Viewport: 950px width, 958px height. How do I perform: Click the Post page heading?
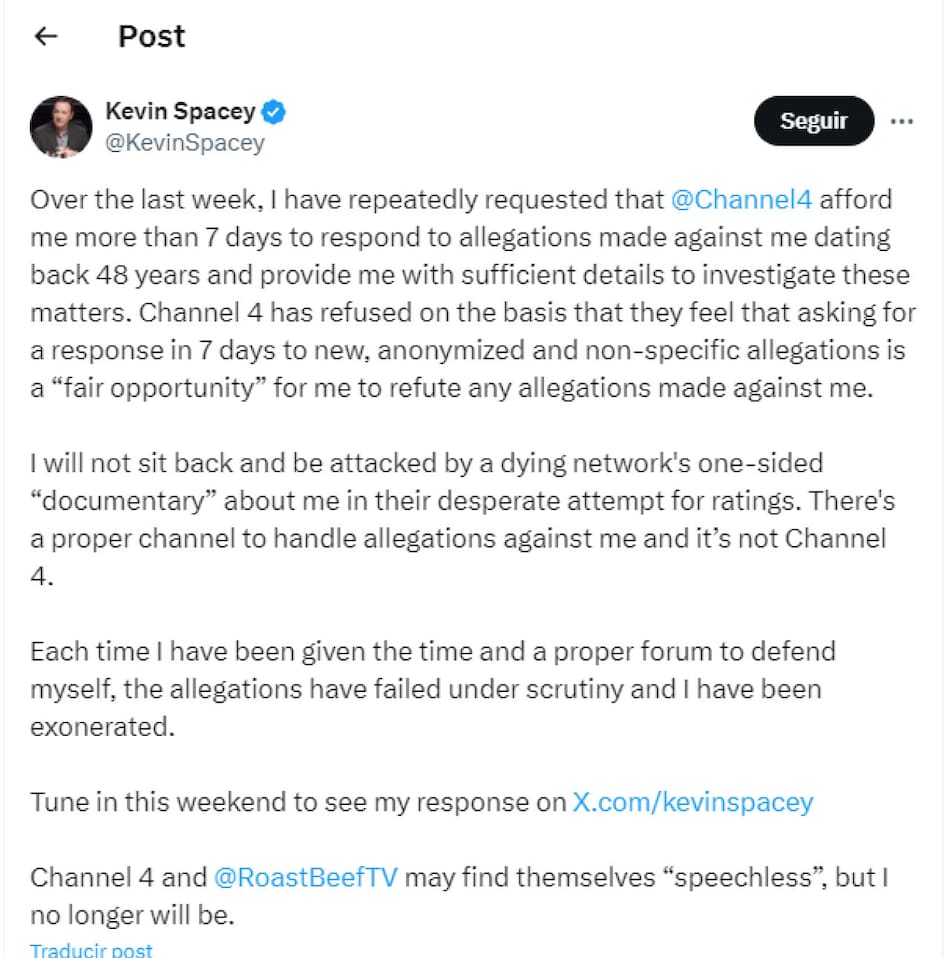[152, 37]
